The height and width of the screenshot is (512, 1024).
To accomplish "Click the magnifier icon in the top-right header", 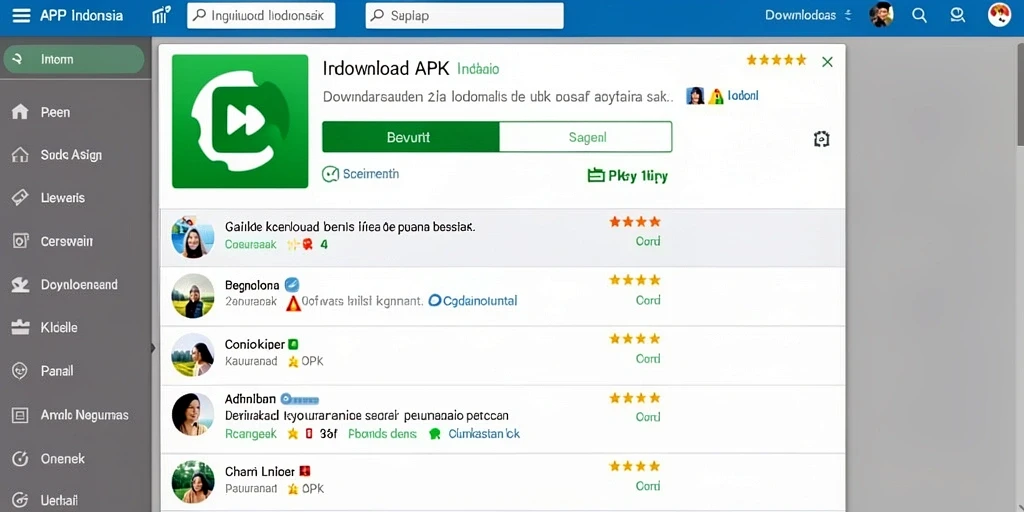I will tap(919, 16).
